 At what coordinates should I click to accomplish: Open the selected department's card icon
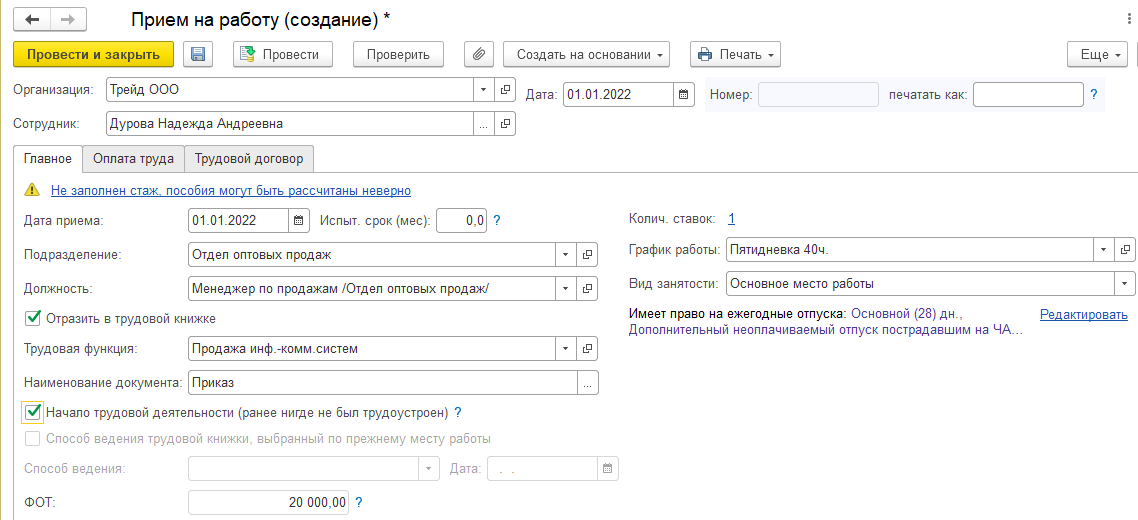pos(588,255)
